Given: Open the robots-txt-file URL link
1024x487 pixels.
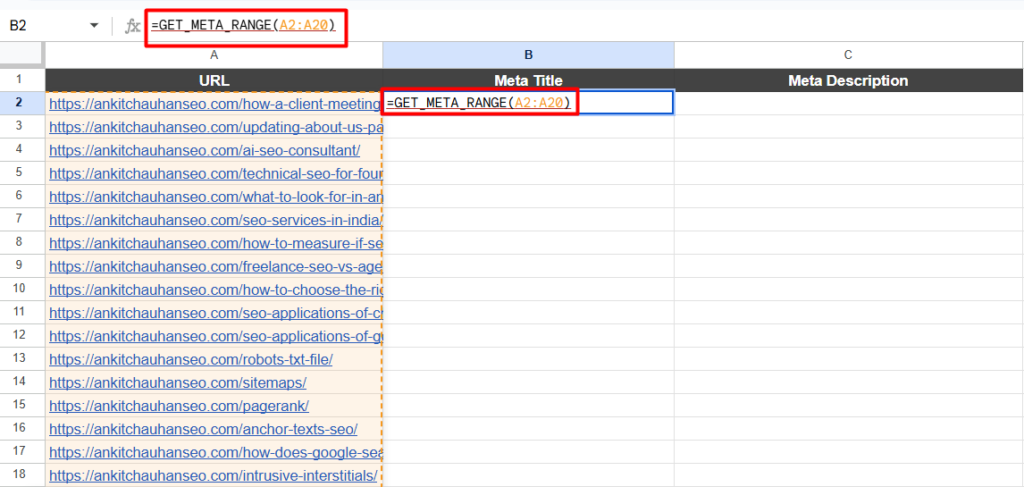Looking at the screenshot, I should [191, 360].
